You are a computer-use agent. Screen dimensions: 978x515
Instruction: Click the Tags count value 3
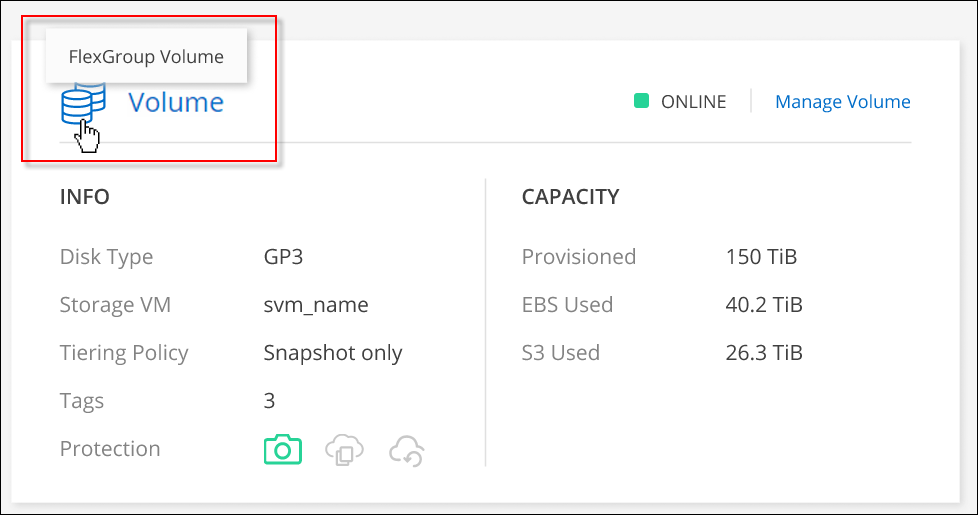(269, 401)
